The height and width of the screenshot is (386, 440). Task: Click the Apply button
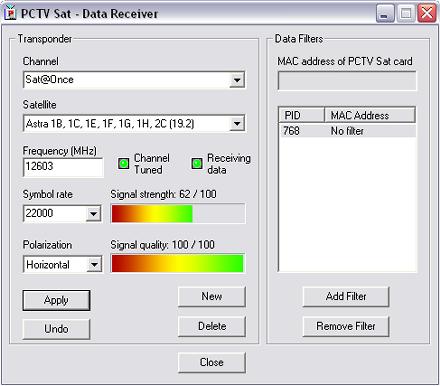click(56, 300)
